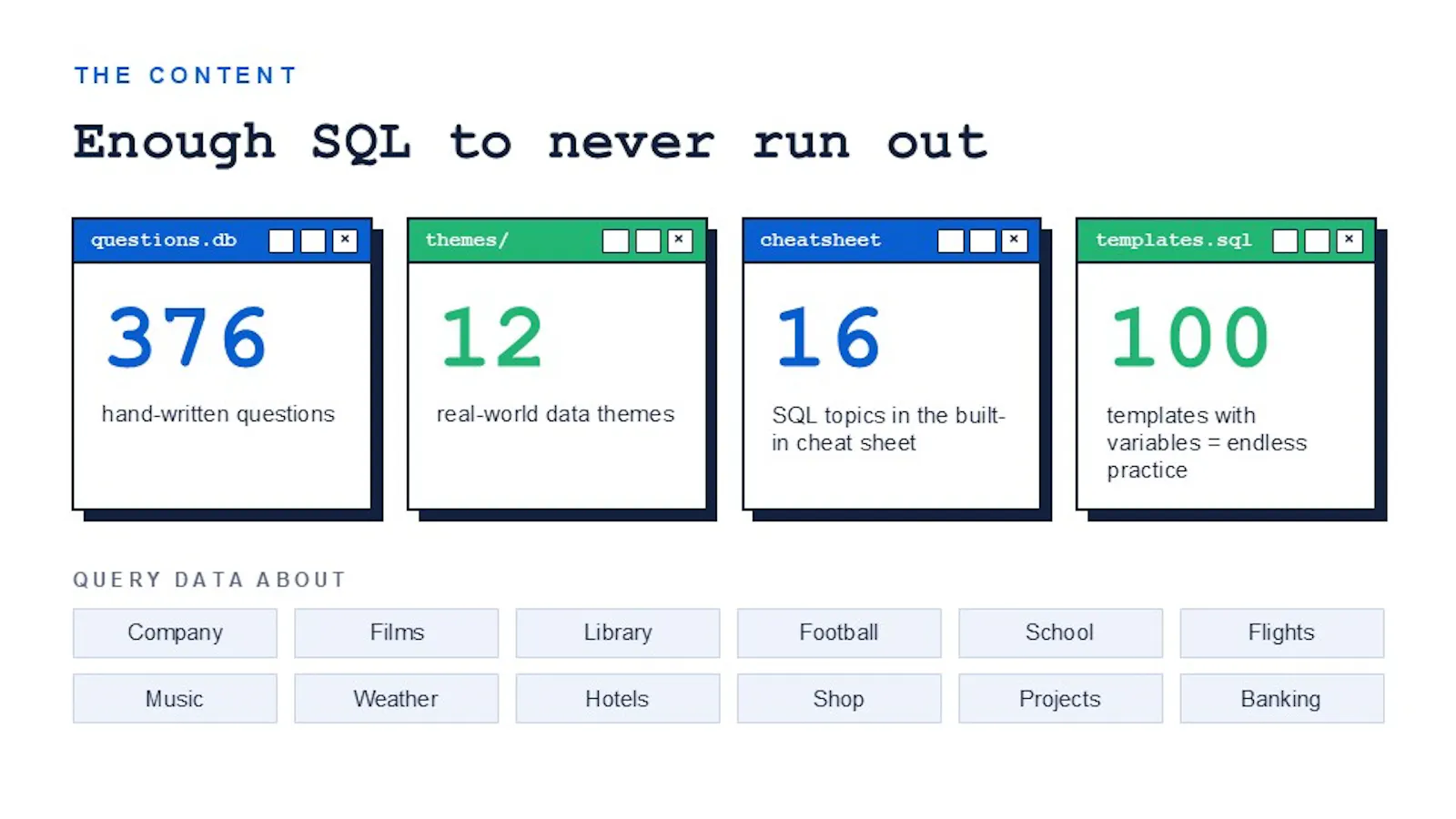This screenshot has height=819, width=1456.
Task: Choose the Films theme chip
Action: click(x=397, y=632)
